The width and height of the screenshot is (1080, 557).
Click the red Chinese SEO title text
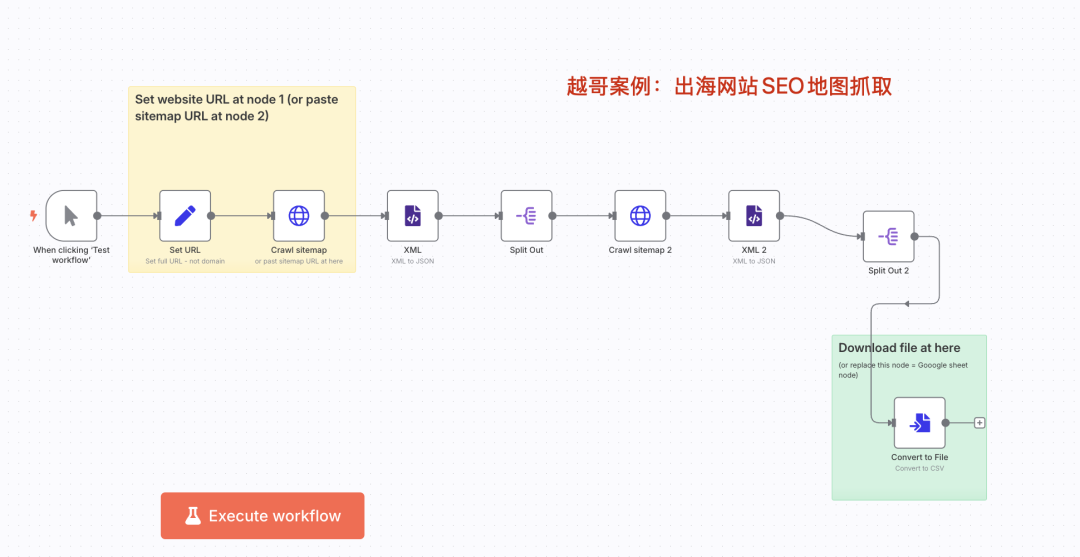pyautogui.click(x=729, y=86)
